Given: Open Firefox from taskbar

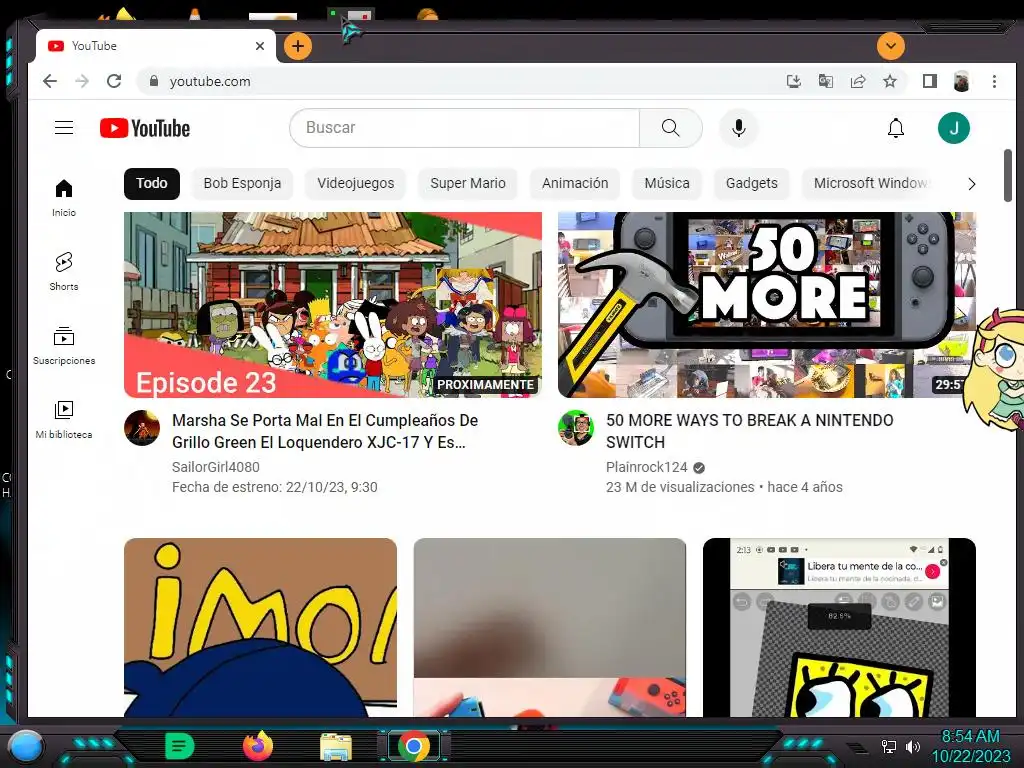Looking at the screenshot, I should (257, 746).
